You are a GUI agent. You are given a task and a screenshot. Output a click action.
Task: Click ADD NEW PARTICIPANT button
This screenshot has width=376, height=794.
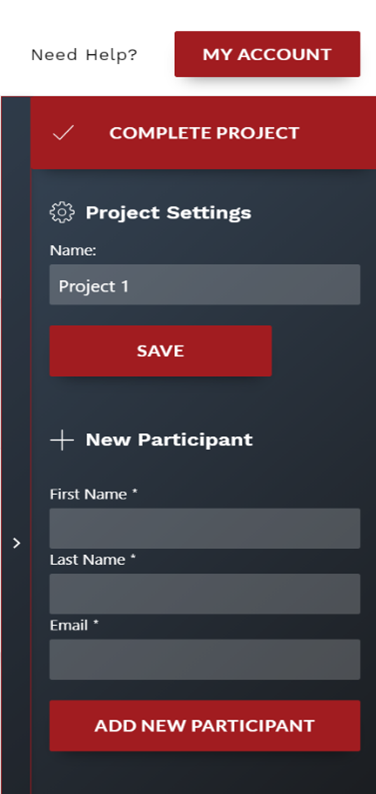click(x=204, y=726)
